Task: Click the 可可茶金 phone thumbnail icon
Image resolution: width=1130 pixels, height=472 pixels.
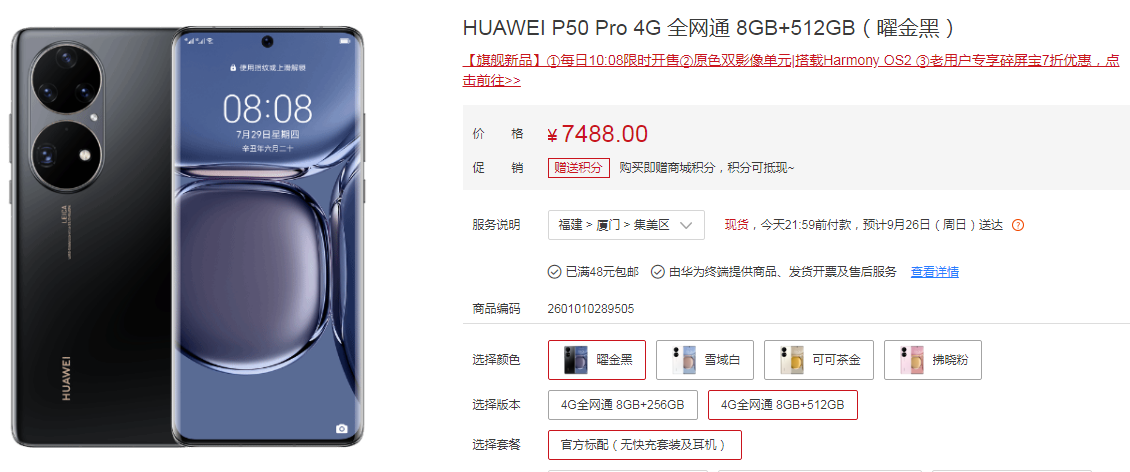Action: tap(790, 360)
